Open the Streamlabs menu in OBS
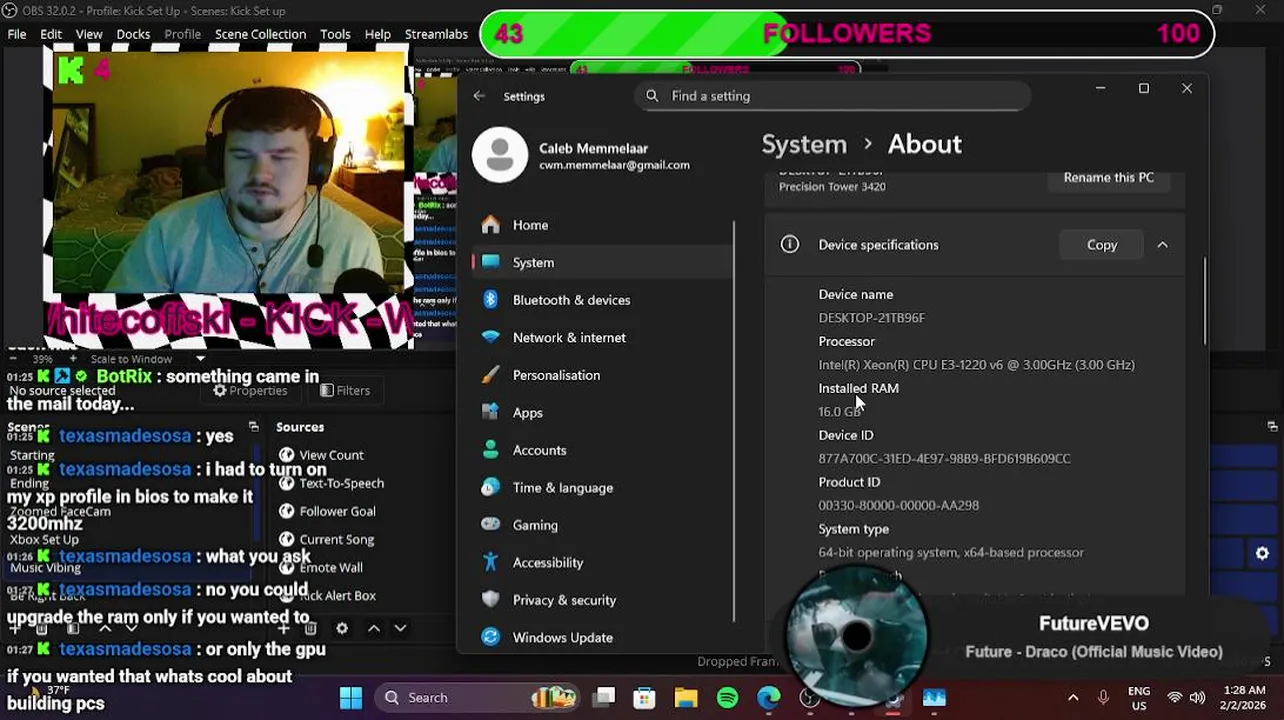 pos(436,34)
